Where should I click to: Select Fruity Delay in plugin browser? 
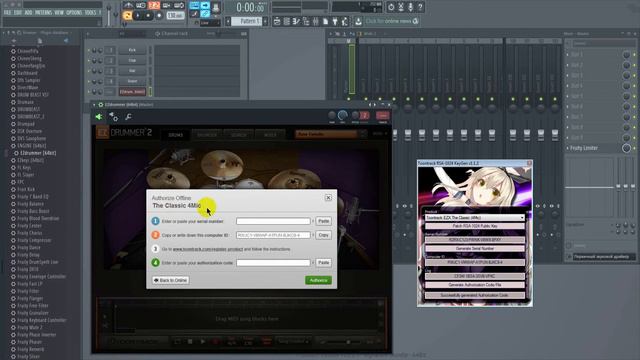pos(28,255)
